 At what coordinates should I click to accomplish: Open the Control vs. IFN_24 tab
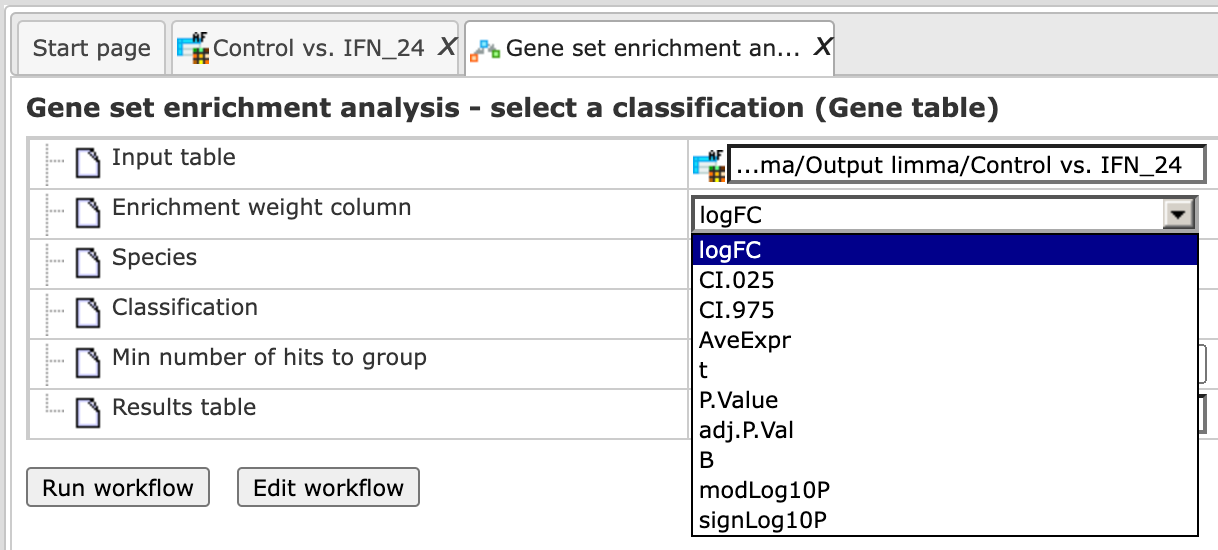tap(319, 48)
